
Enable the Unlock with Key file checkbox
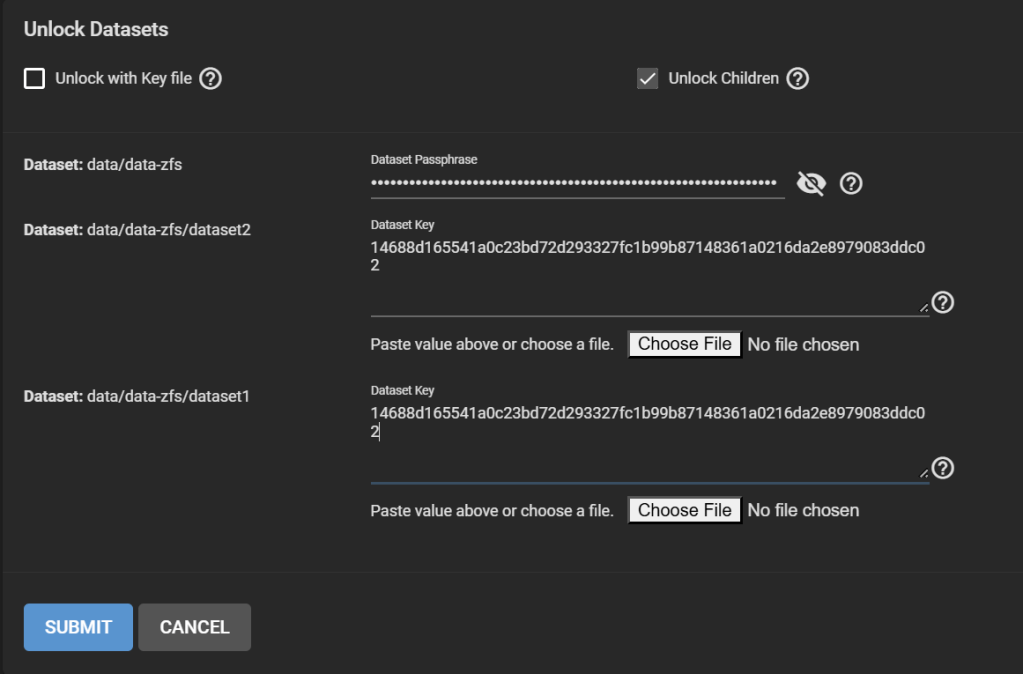click(x=35, y=79)
